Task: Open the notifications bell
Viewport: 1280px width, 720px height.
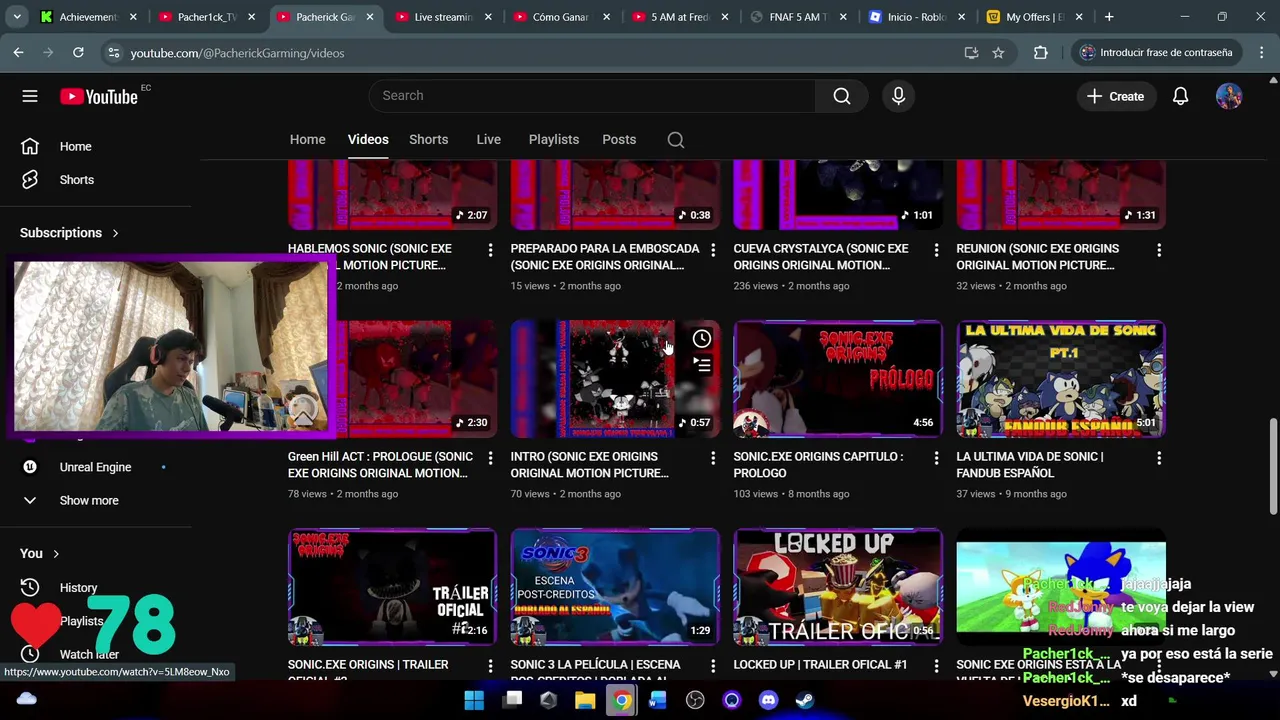Action: click(x=1180, y=96)
